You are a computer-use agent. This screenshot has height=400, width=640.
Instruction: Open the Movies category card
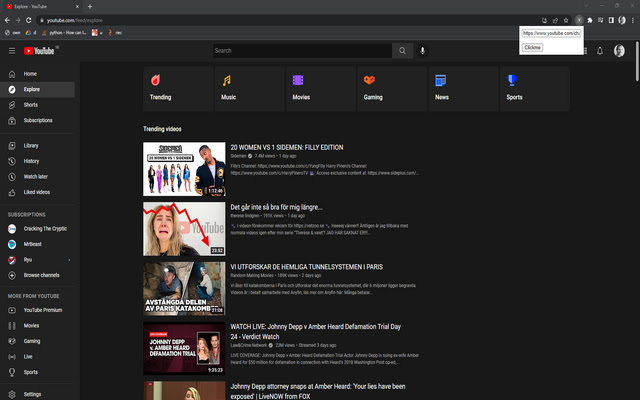321,89
